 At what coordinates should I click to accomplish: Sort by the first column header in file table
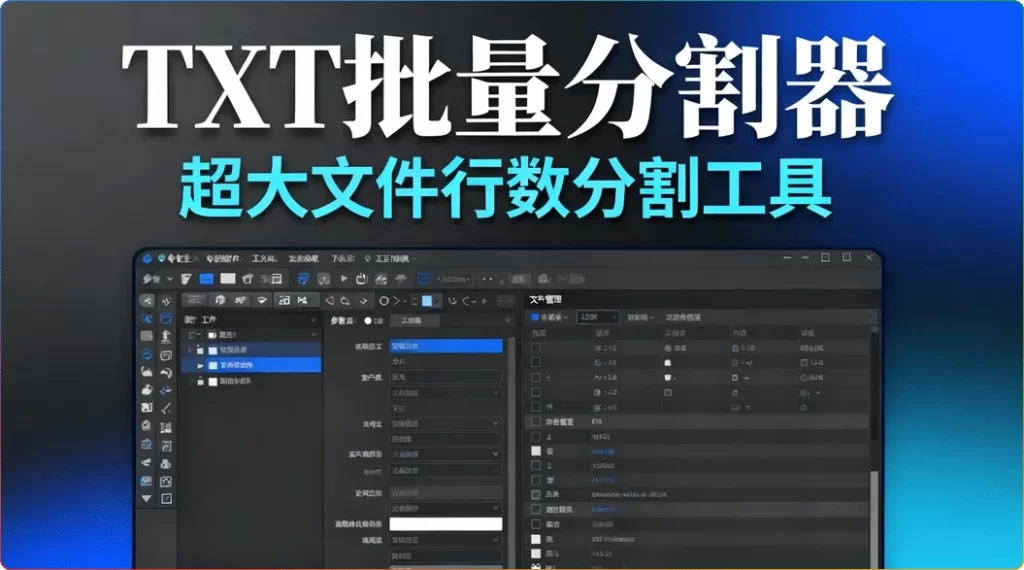[540, 334]
